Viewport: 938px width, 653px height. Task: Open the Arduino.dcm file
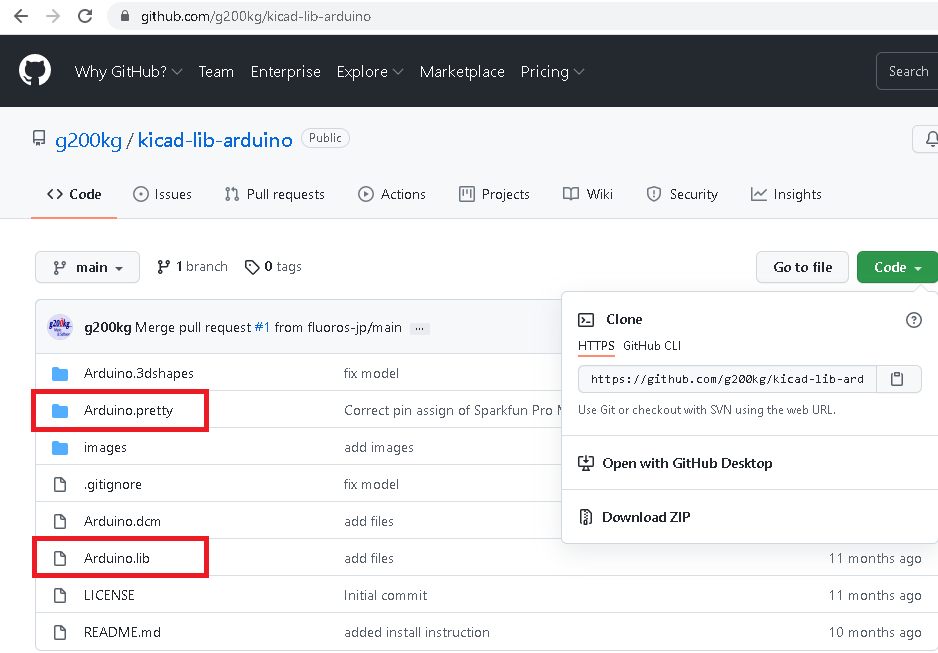(122, 521)
